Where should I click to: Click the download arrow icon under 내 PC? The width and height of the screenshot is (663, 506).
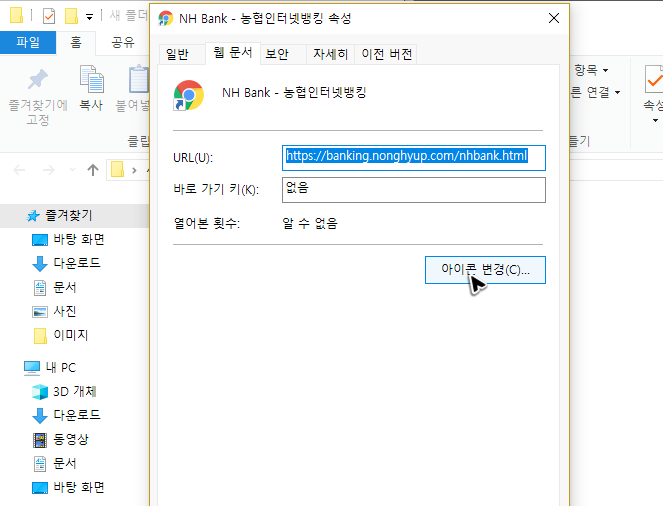click(x=40, y=416)
